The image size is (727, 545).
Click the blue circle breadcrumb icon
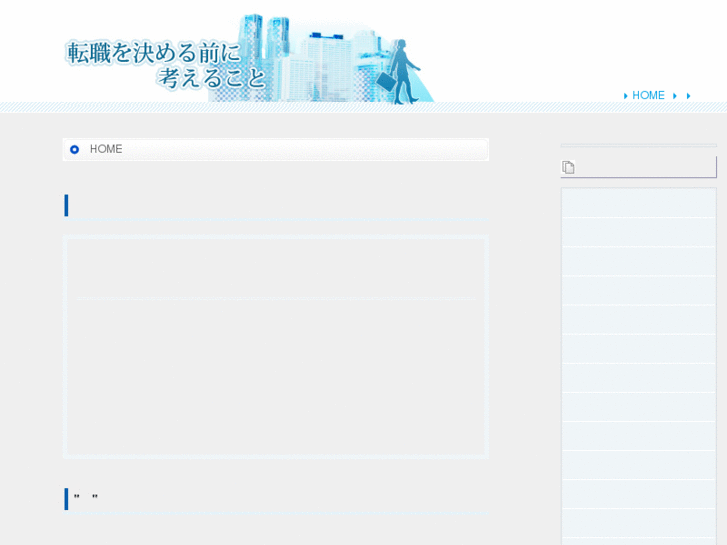point(74,149)
